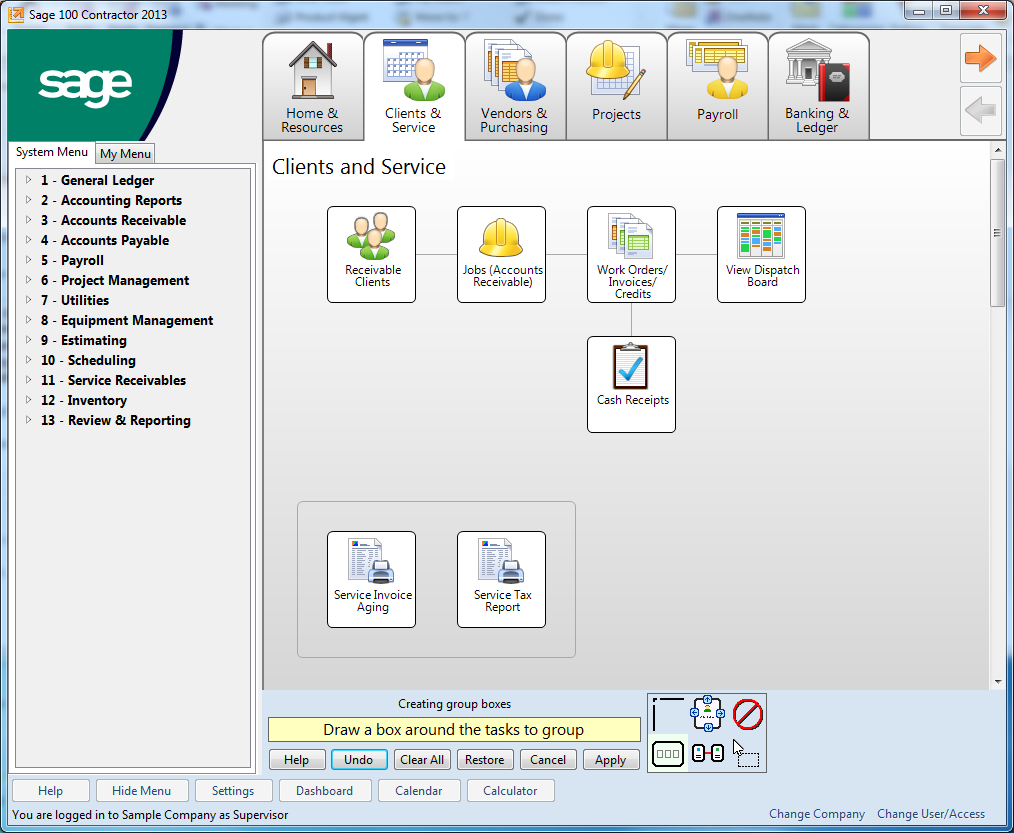Expand 2 - Accounting Reports tree node
The width and height of the screenshot is (1014, 833).
click(x=28, y=200)
